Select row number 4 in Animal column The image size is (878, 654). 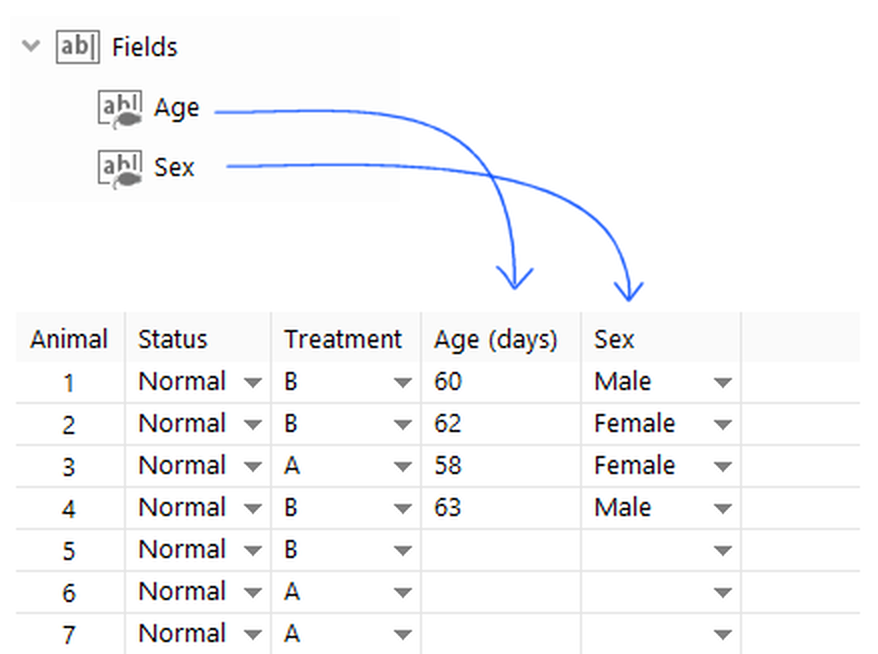[x=68, y=509]
